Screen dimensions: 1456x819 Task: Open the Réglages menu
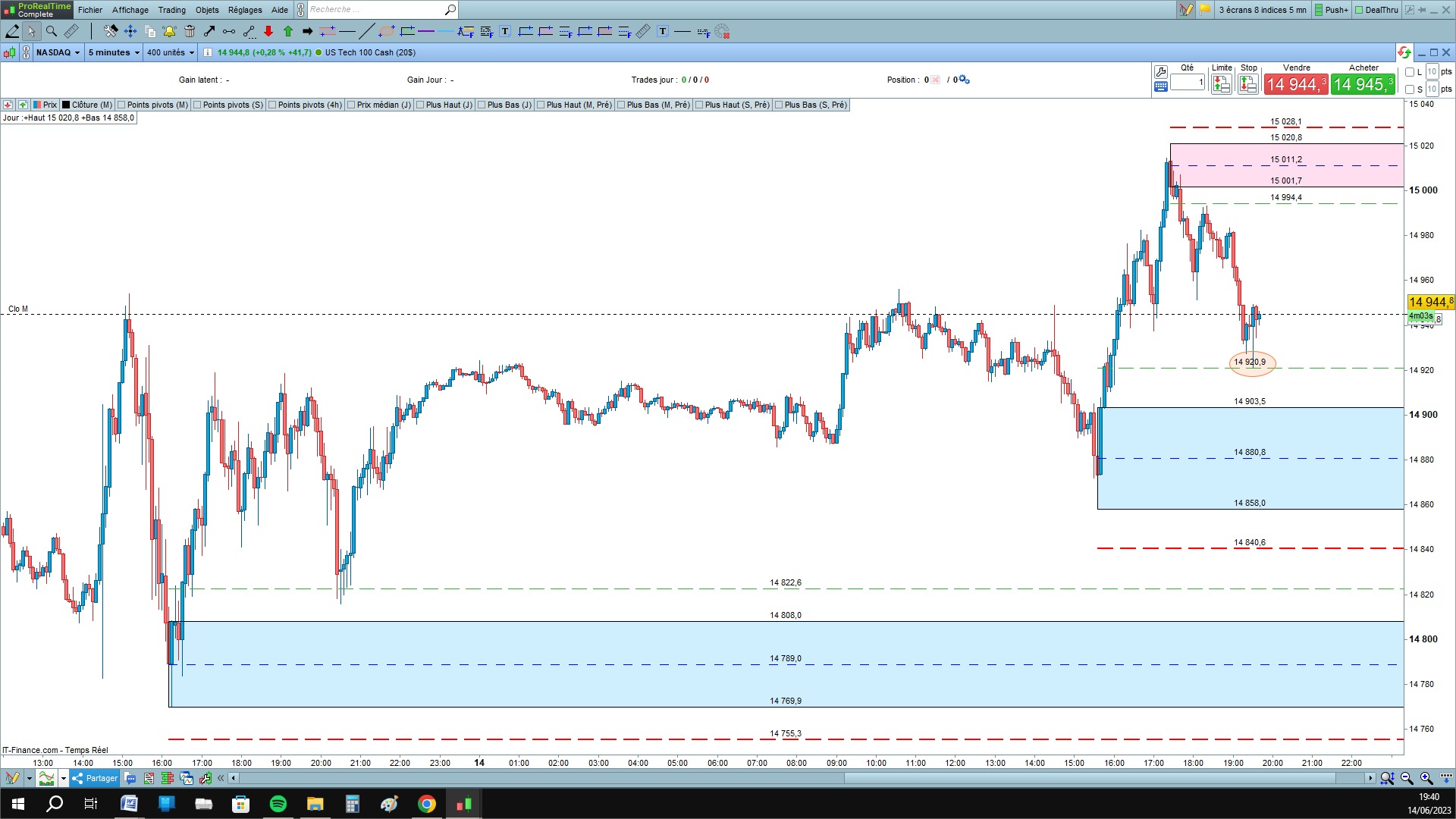244,10
